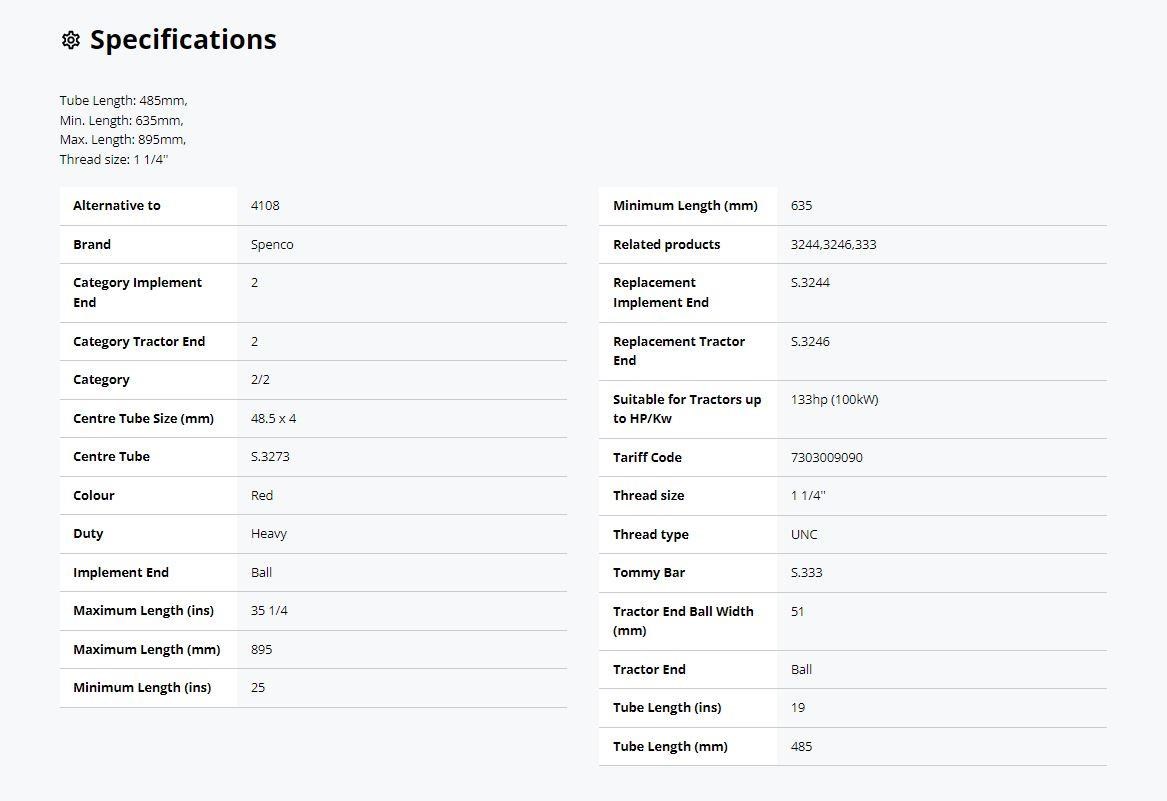Image resolution: width=1167 pixels, height=801 pixels.
Task: Click the Centre Tube Size value 48.5 x 4
Action: 273,418
